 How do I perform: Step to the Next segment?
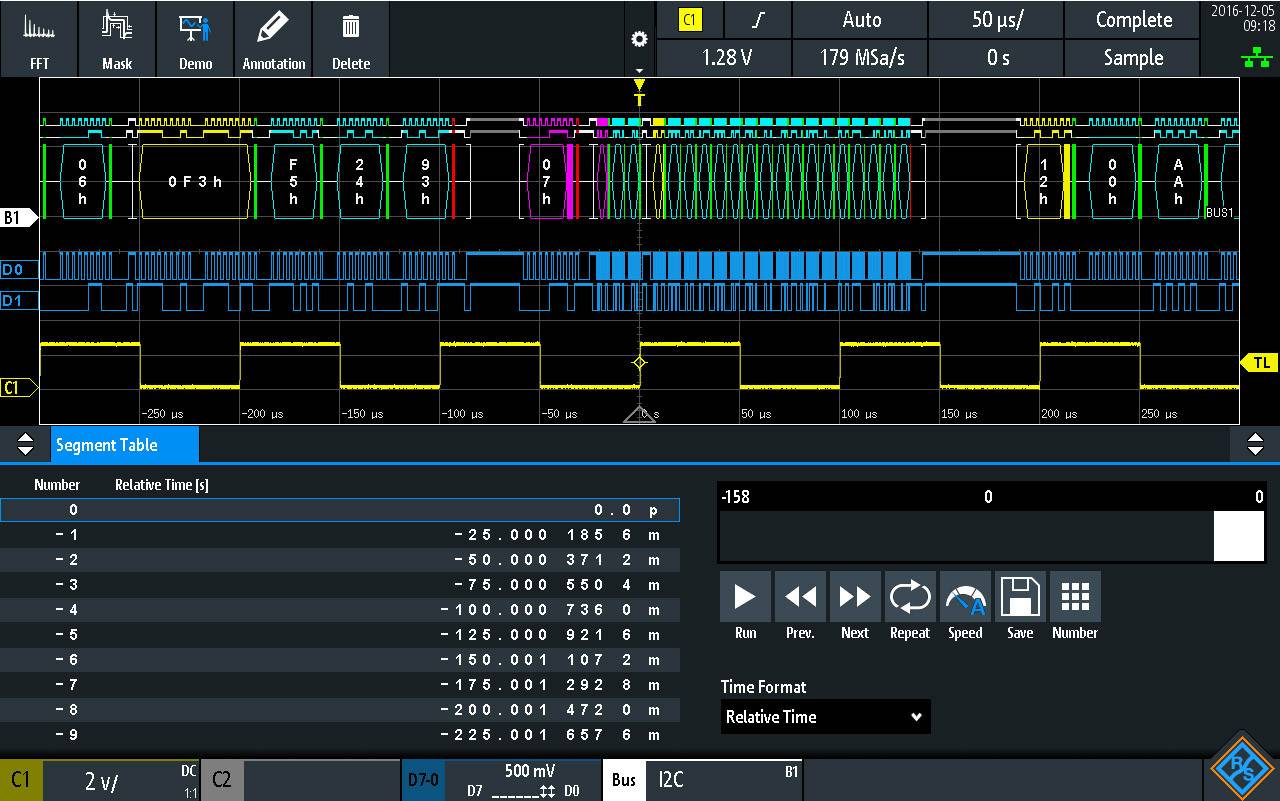point(854,597)
